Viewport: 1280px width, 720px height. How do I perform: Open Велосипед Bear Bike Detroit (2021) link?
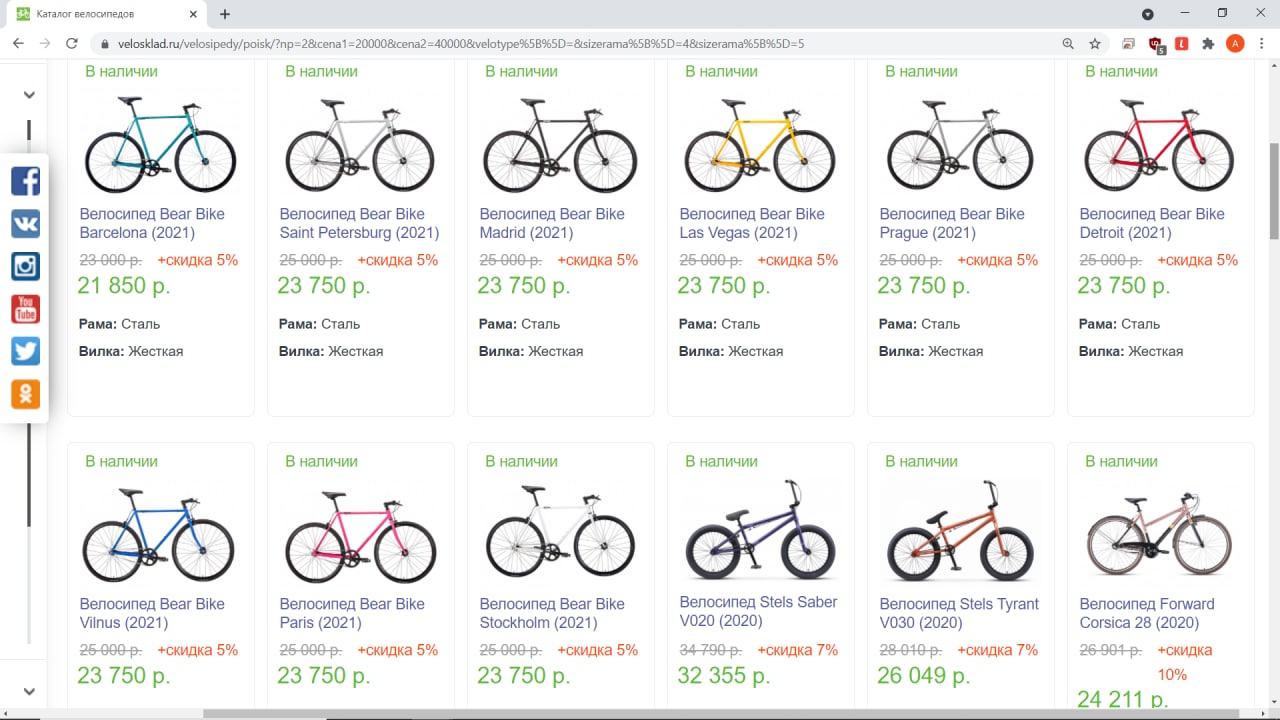[1152, 223]
